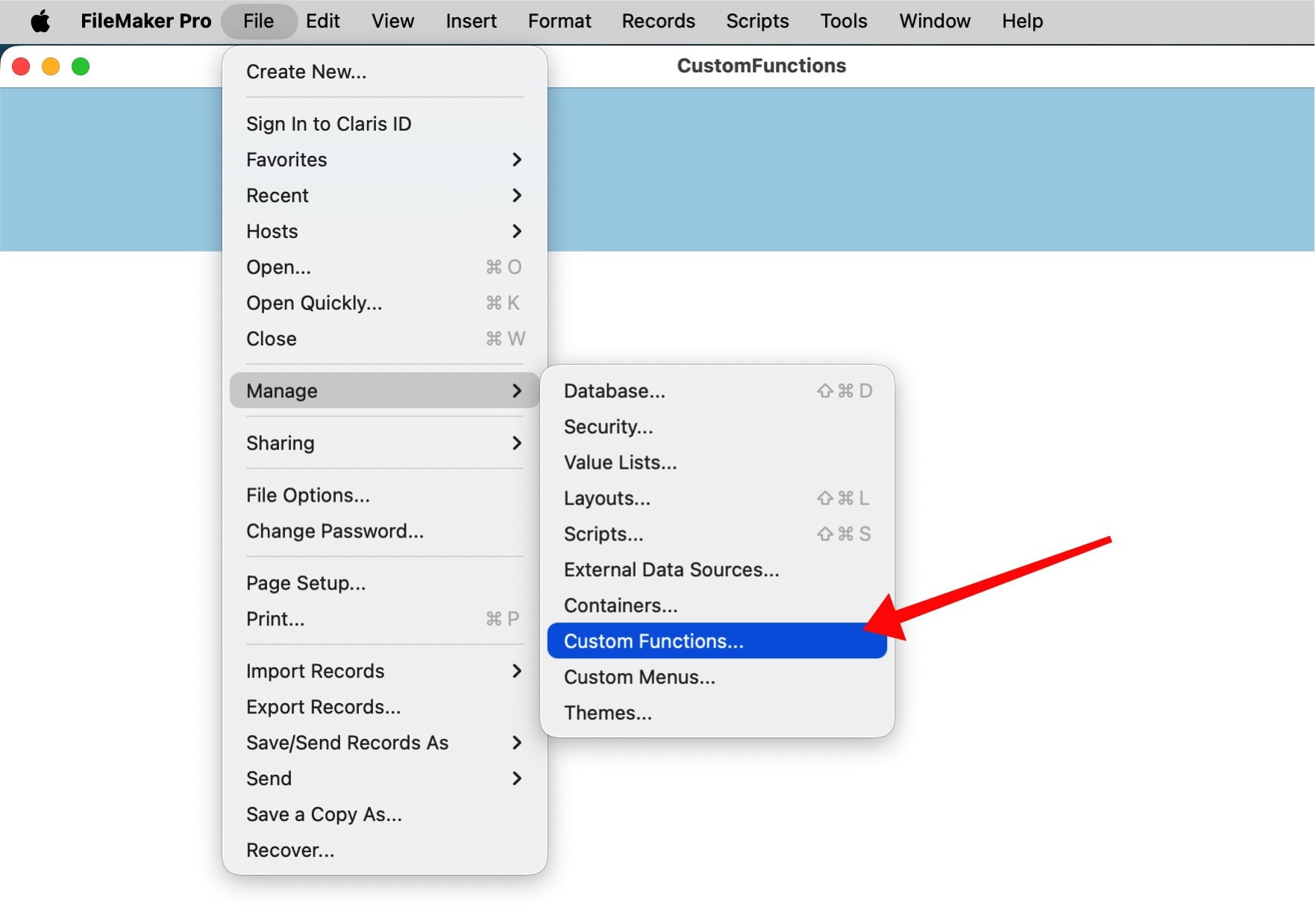Image resolution: width=1316 pixels, height=924 pixels.
Task: Choose Save a Copy As... item
Action: click(384, 814)
